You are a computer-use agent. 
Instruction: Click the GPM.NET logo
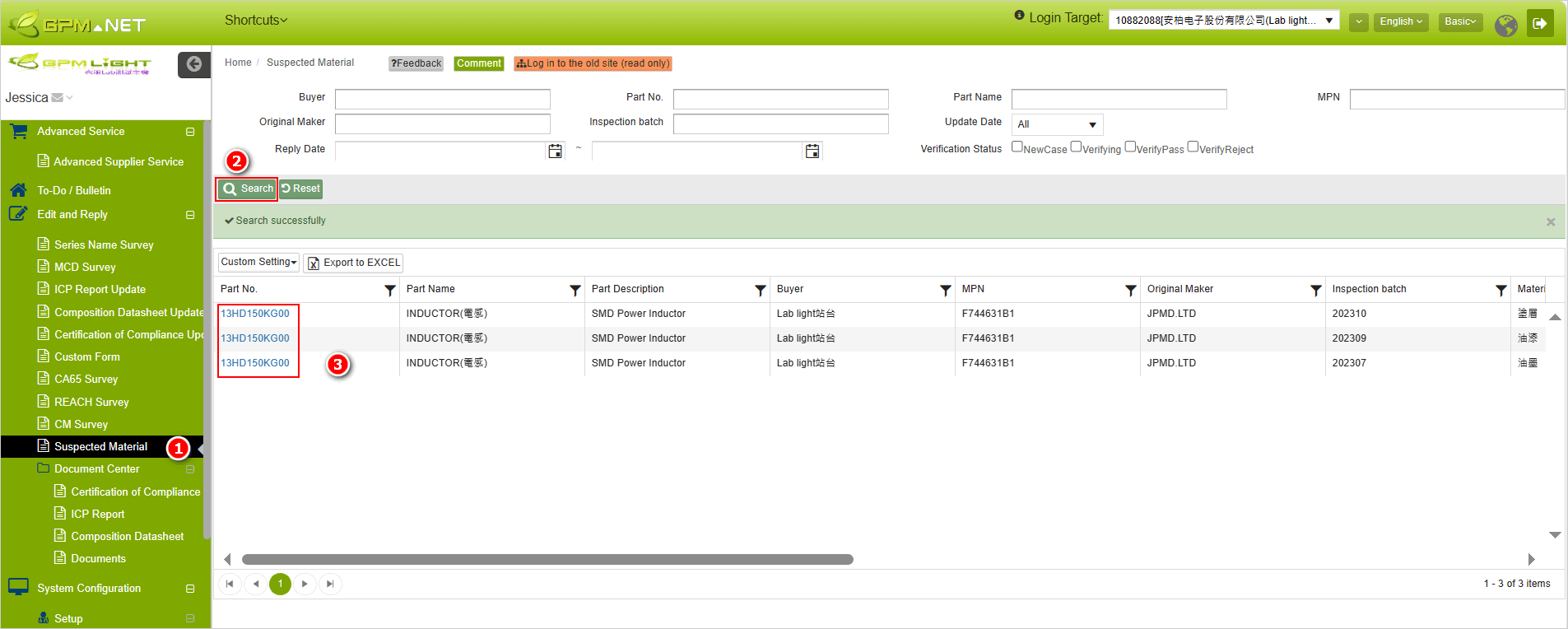tap(77, 24)
